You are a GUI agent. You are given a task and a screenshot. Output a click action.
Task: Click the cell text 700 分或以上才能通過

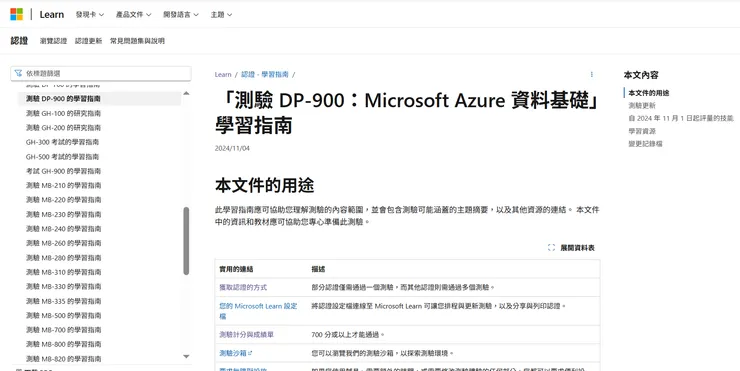coord(348,335)
